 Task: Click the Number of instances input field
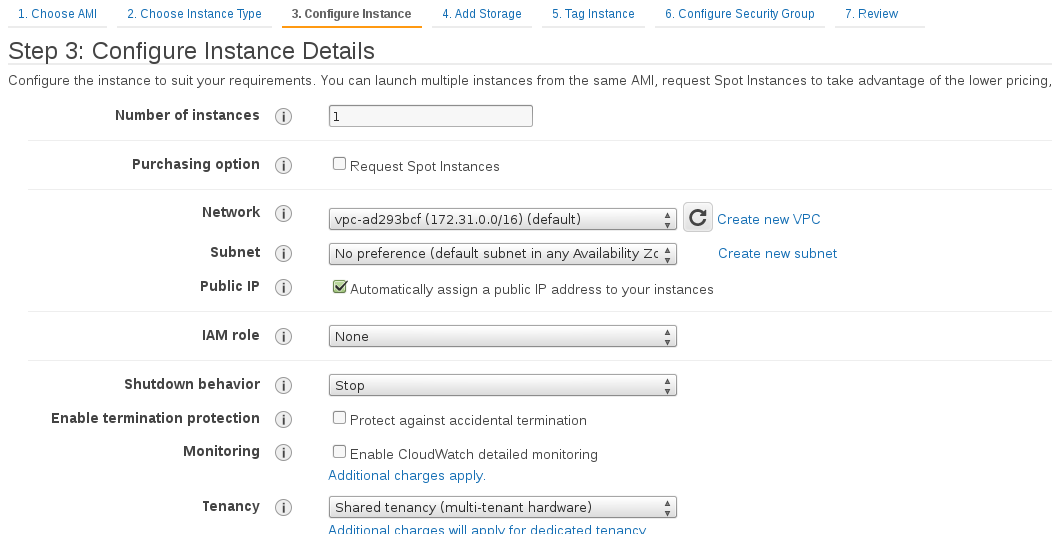[430, 117]
